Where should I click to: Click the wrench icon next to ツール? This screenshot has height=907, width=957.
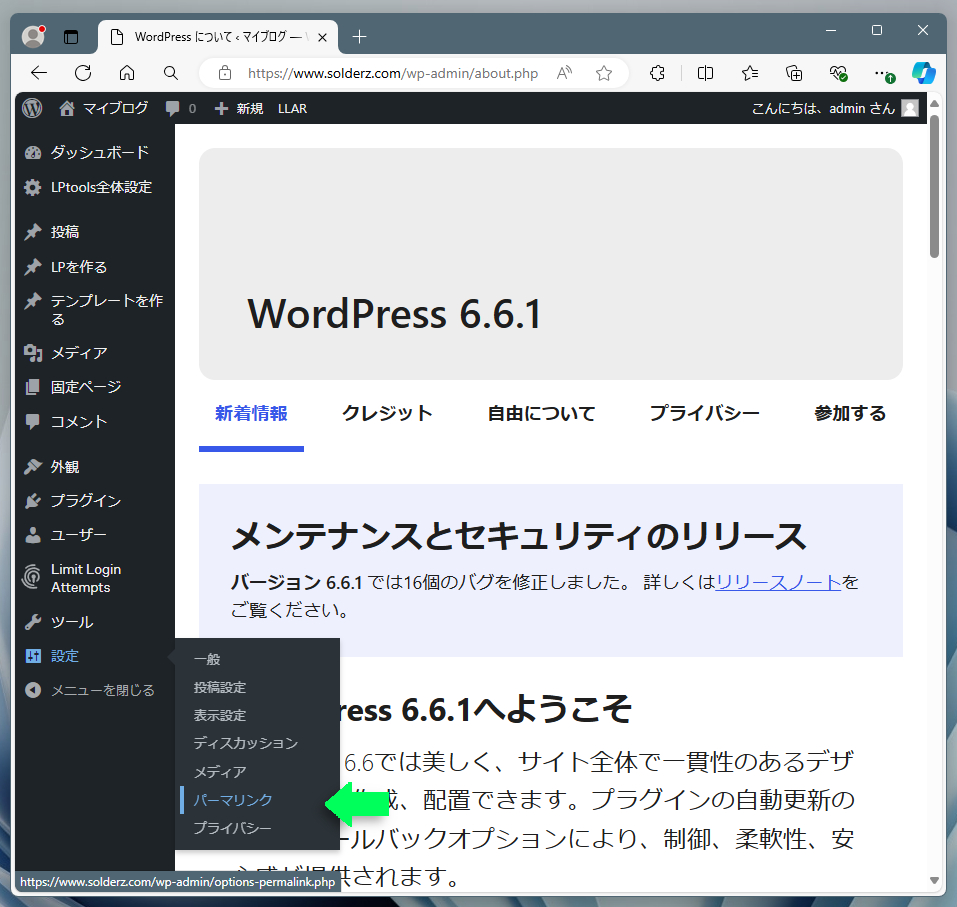tap(32, 622)
